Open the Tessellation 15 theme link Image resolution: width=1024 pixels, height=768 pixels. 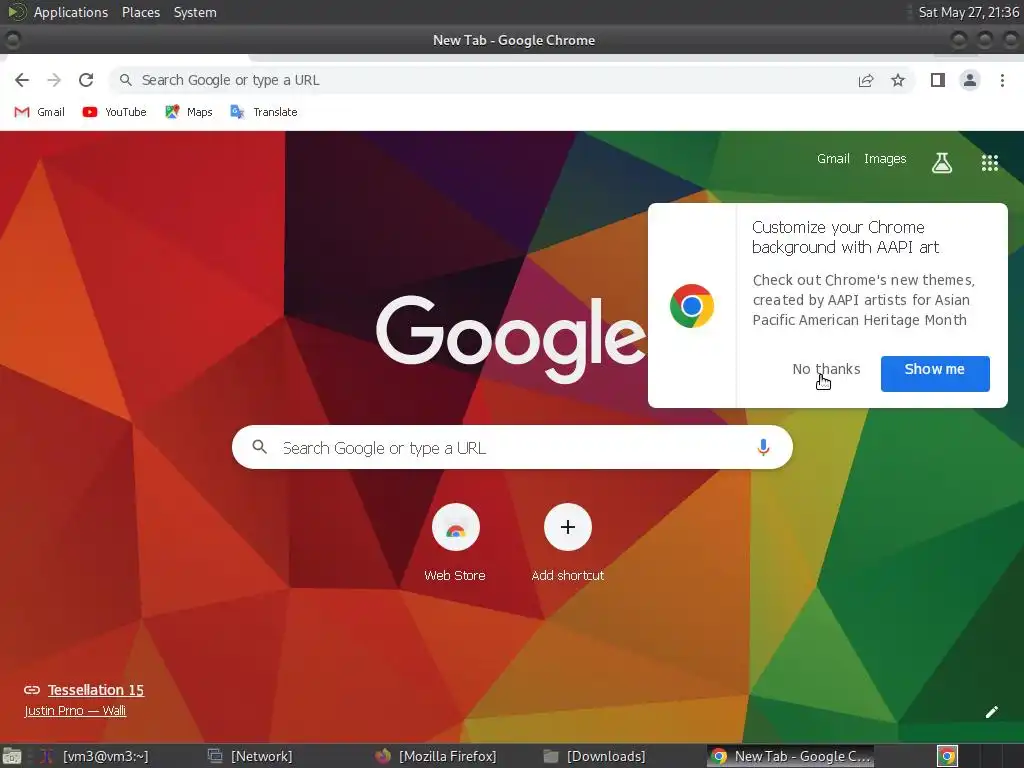coord(95,690)
